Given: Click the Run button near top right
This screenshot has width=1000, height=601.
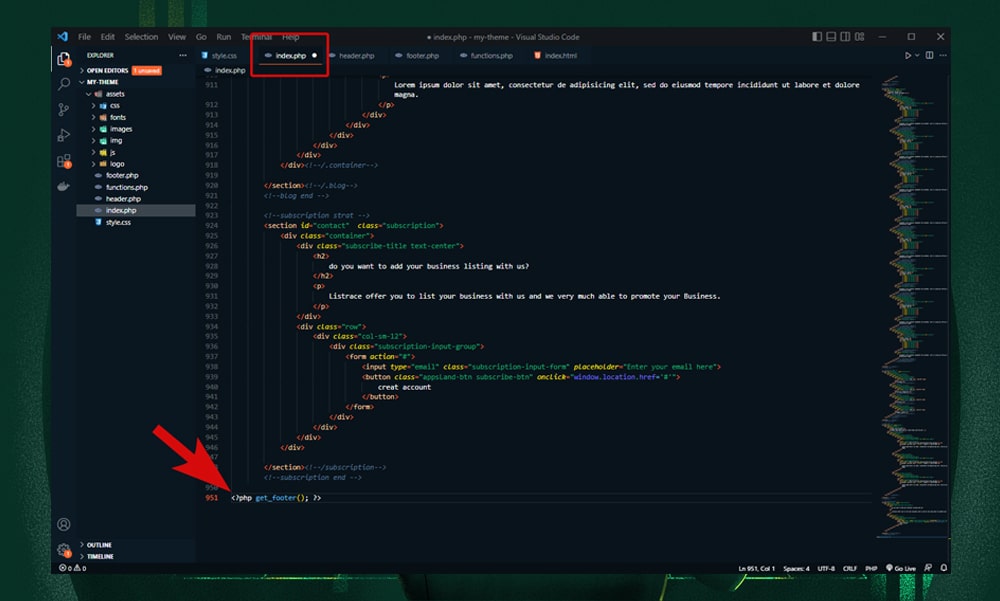Looking at the screenshot, I should click(906, 55).
